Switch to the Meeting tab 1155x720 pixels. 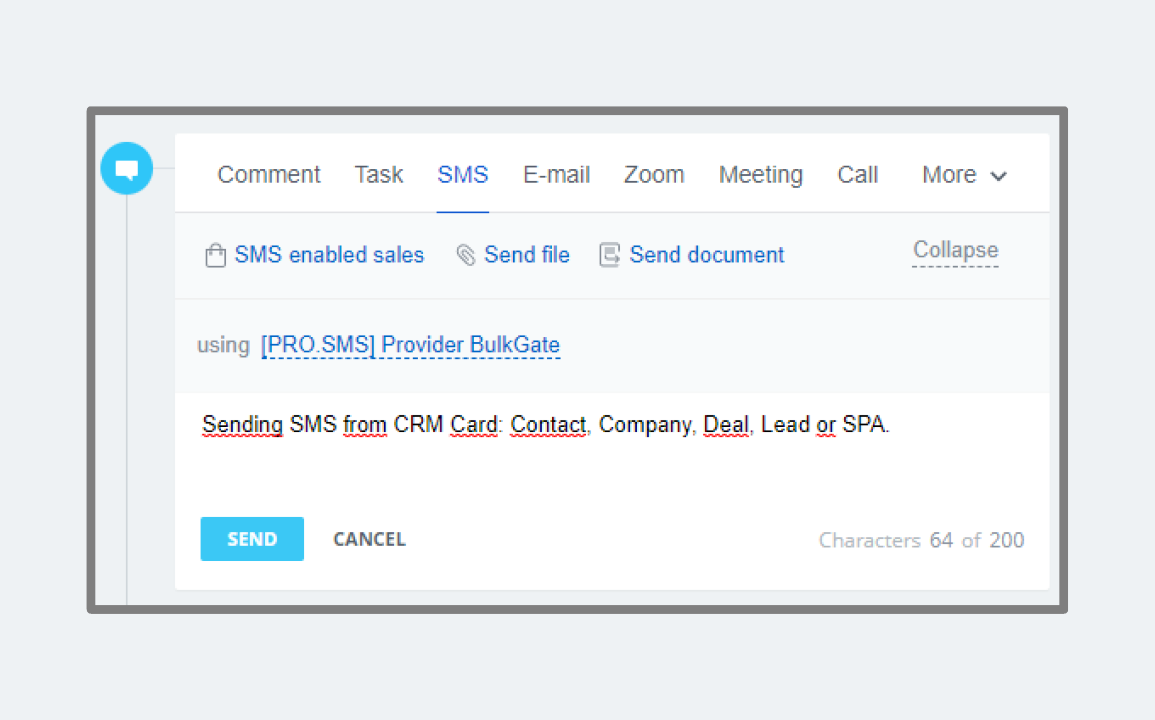click(760, 175)
